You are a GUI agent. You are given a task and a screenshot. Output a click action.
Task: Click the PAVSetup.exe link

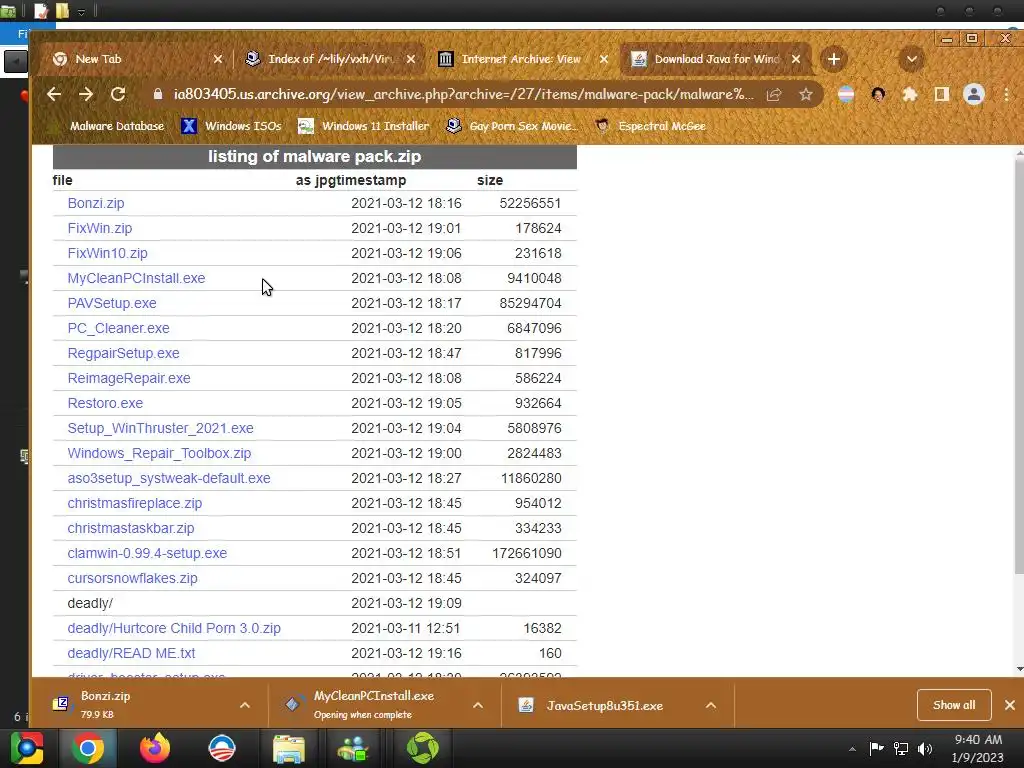click(112, 303)
